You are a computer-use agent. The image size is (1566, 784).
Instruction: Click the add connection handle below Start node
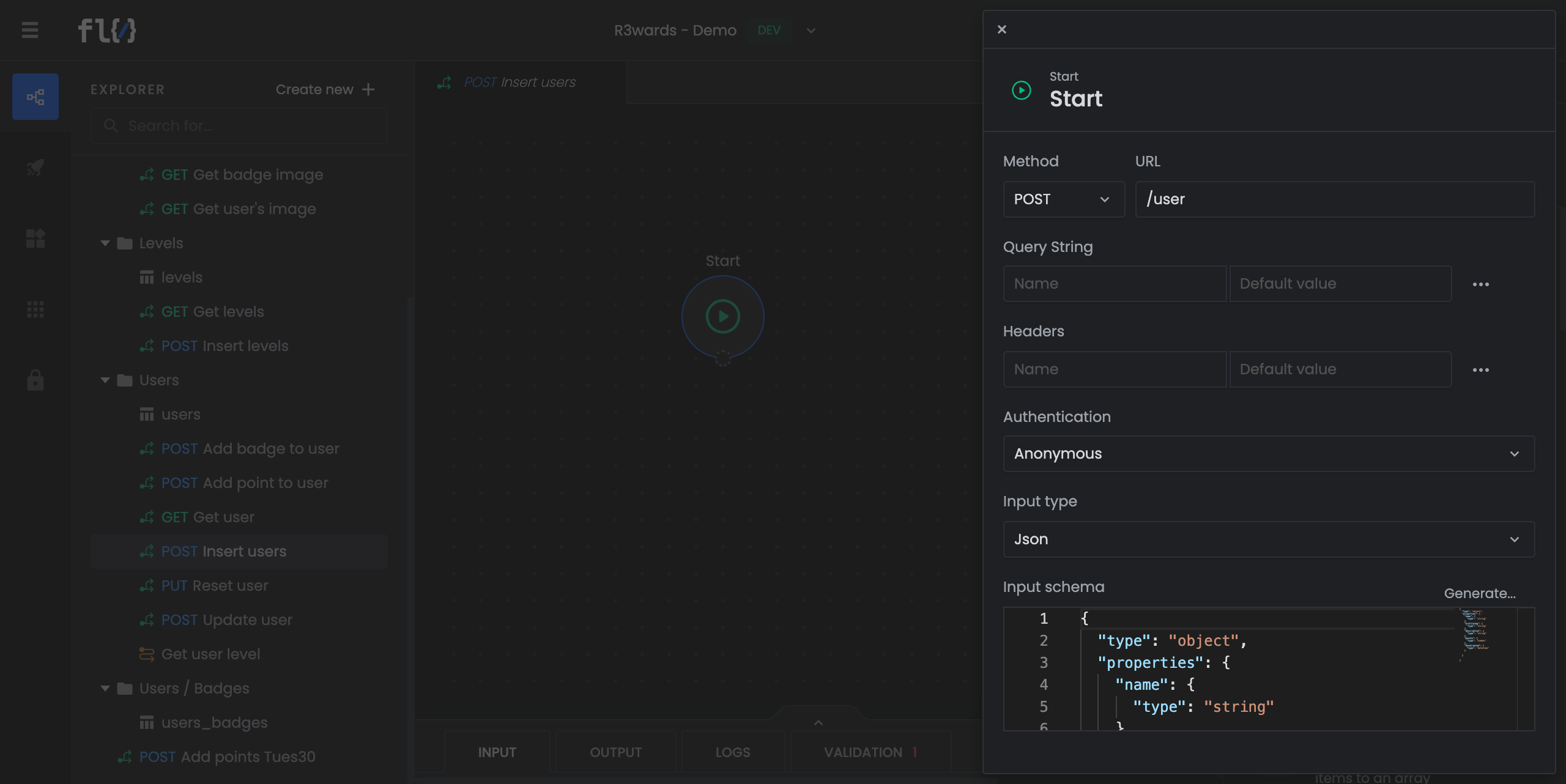[723, 358]
